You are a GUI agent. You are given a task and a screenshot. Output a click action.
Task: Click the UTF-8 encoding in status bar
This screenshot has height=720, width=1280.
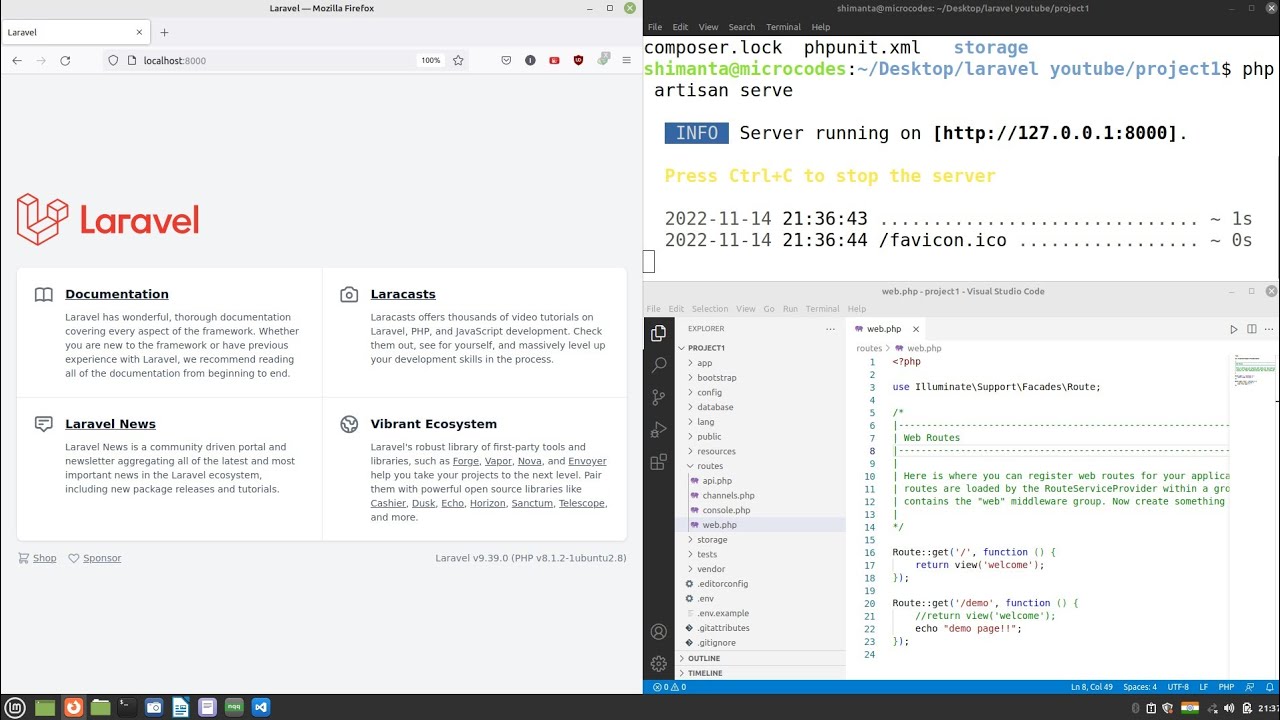pos(1178,687)
